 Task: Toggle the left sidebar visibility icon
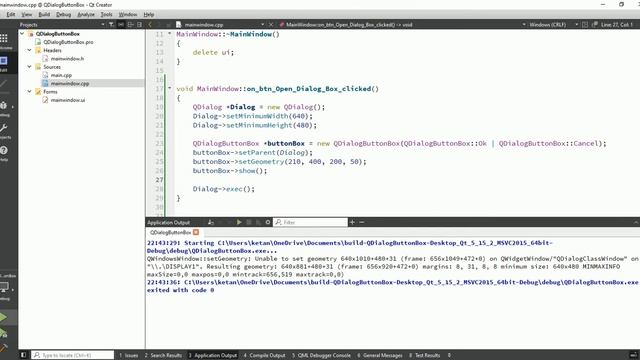click(x=23, y=355)
